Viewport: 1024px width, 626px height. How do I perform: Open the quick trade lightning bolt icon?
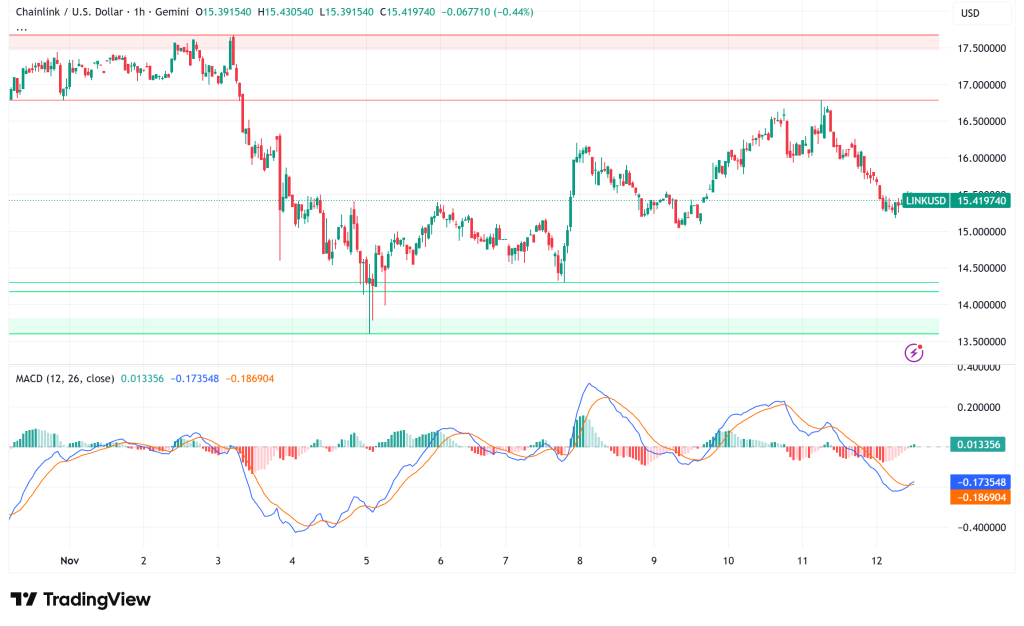(916, 352)
